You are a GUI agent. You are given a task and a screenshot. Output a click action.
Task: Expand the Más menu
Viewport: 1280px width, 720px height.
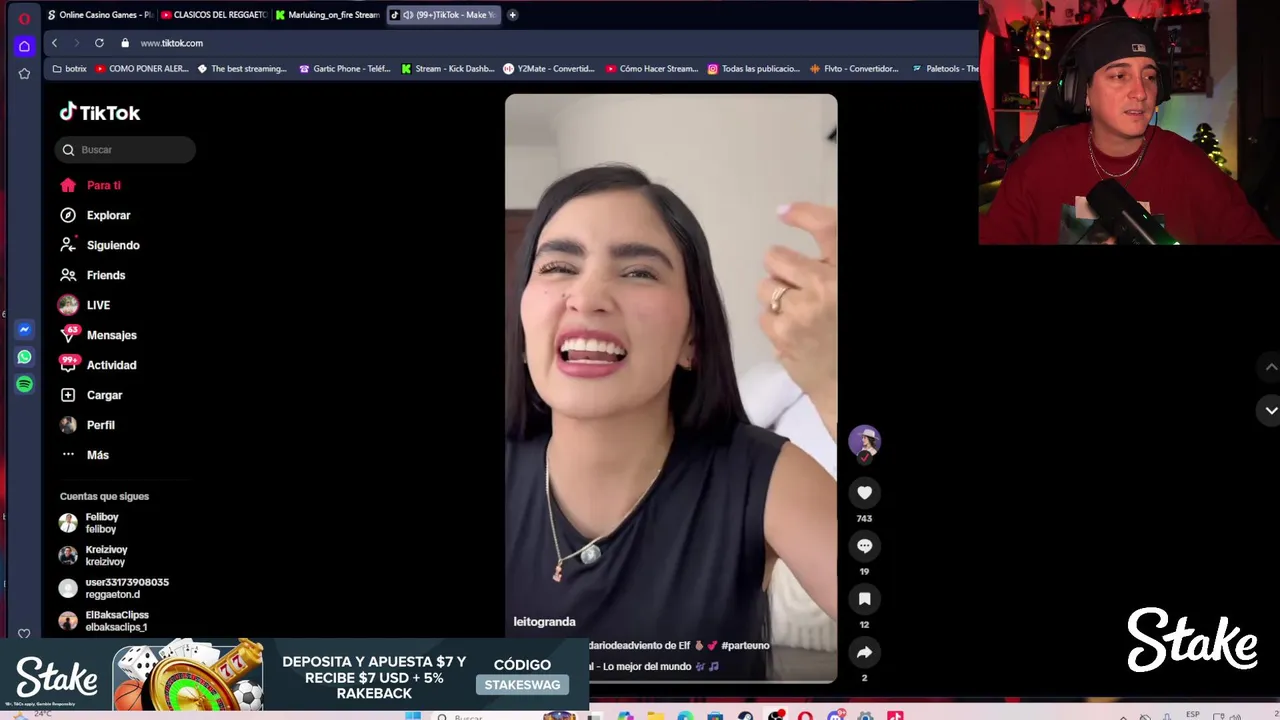tap(84, 455)
